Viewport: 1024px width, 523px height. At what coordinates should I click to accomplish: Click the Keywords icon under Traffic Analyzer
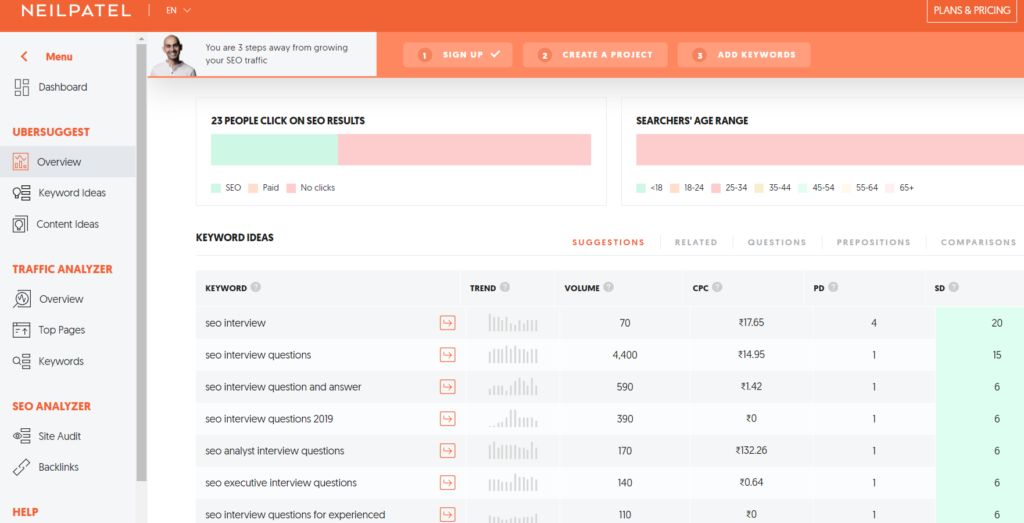pos(22,361)
